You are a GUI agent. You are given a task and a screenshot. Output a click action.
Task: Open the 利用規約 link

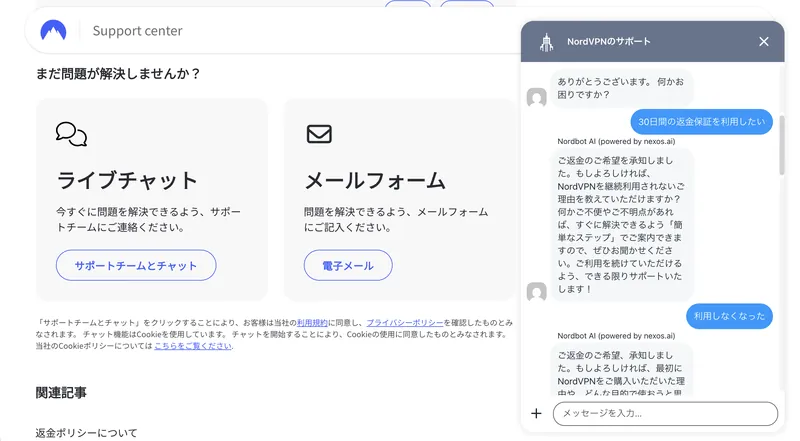312,323
